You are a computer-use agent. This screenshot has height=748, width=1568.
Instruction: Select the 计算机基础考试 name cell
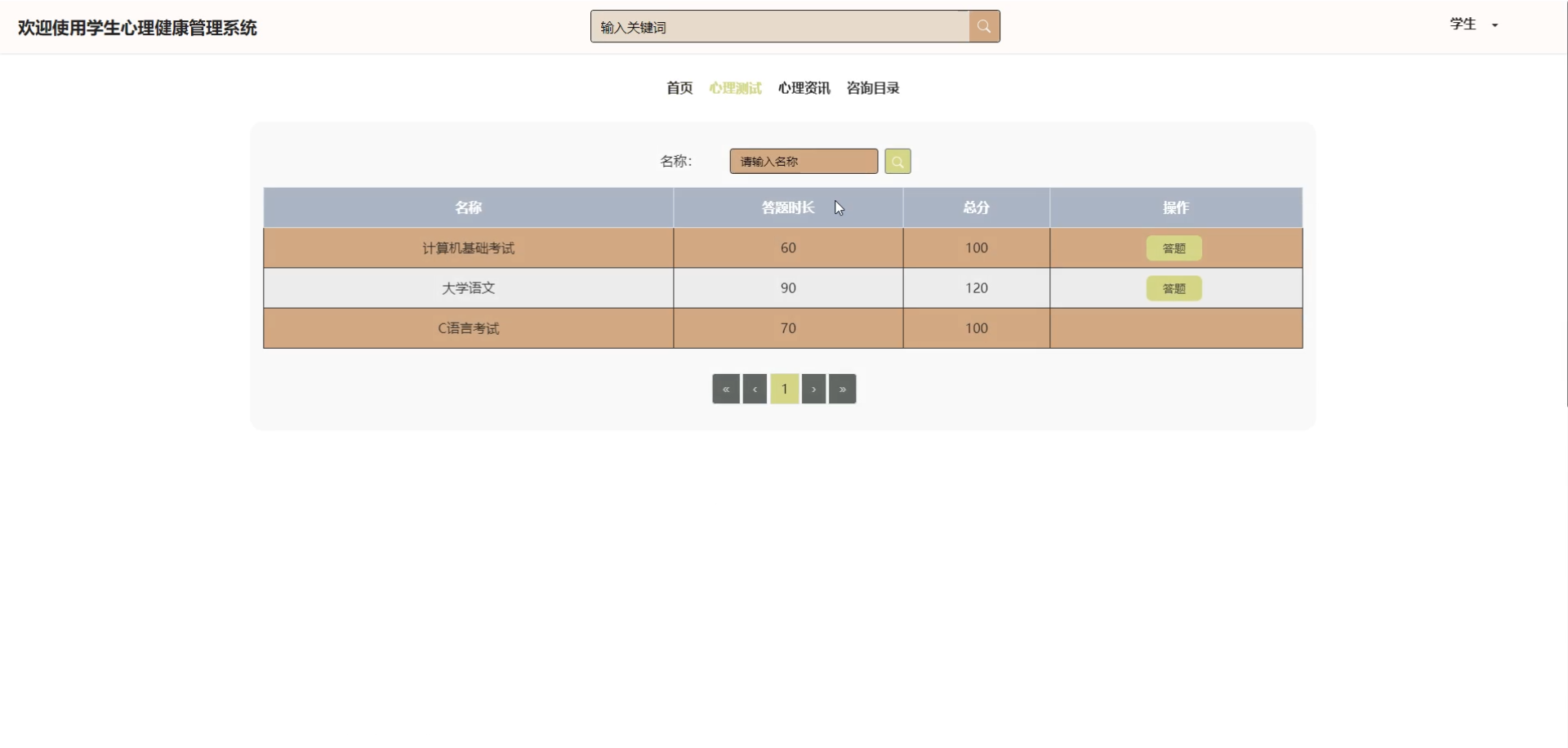click(x=469, y=248)
